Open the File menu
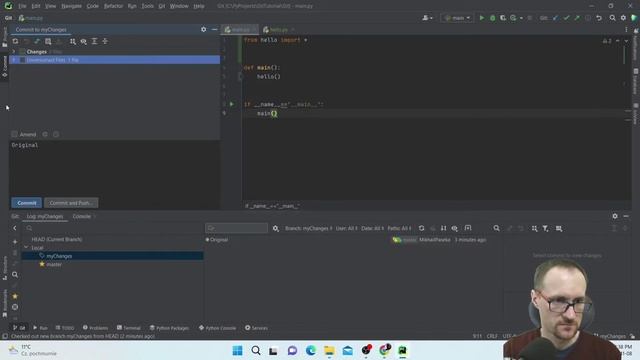640x360 pixels. (x=22, y=6)
